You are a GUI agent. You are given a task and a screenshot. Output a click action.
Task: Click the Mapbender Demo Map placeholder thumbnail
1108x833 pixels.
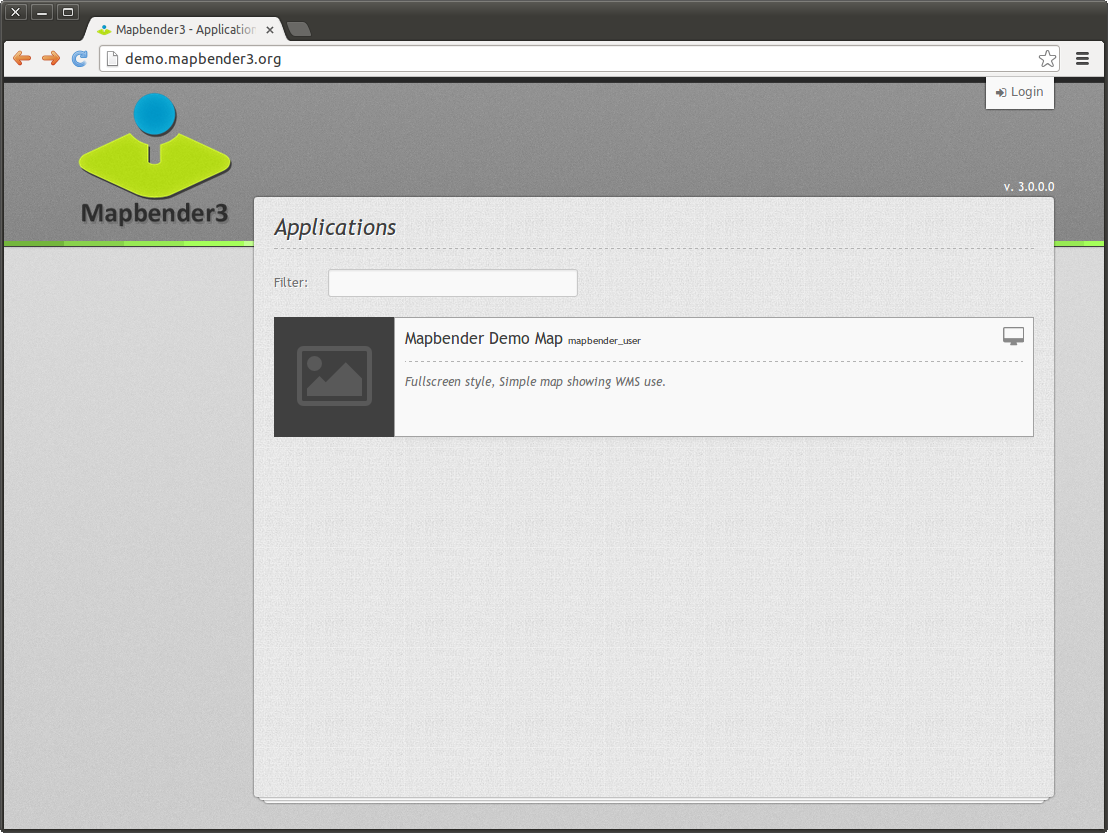coord(334,377)
